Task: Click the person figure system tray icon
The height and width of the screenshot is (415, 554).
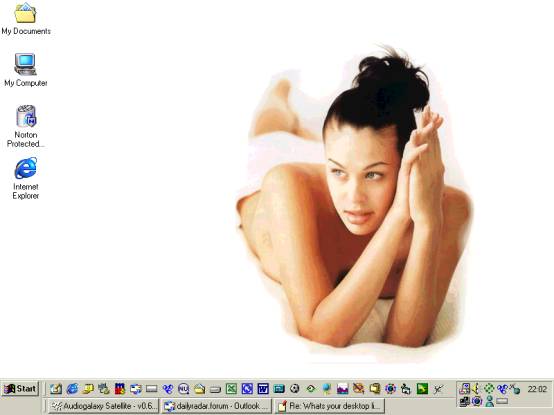Action: coord(489,401)
